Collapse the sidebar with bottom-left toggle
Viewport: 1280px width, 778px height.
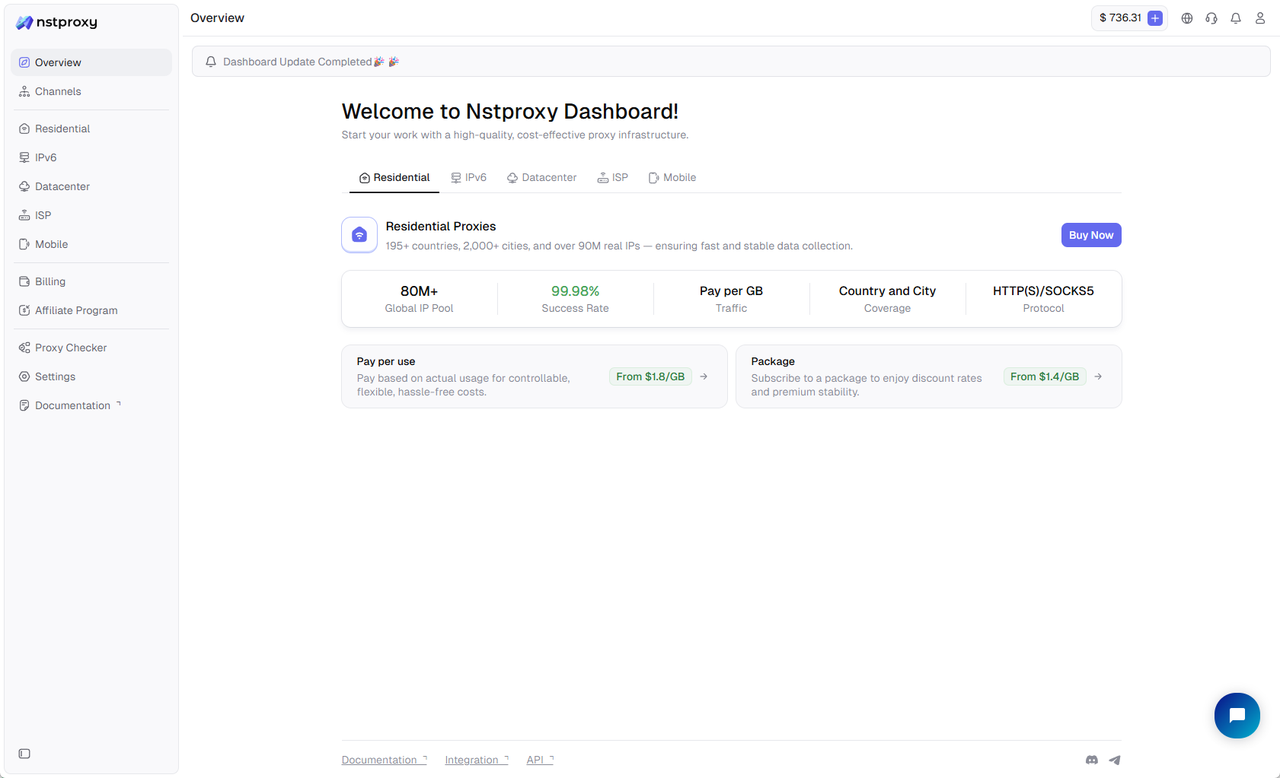25,753
